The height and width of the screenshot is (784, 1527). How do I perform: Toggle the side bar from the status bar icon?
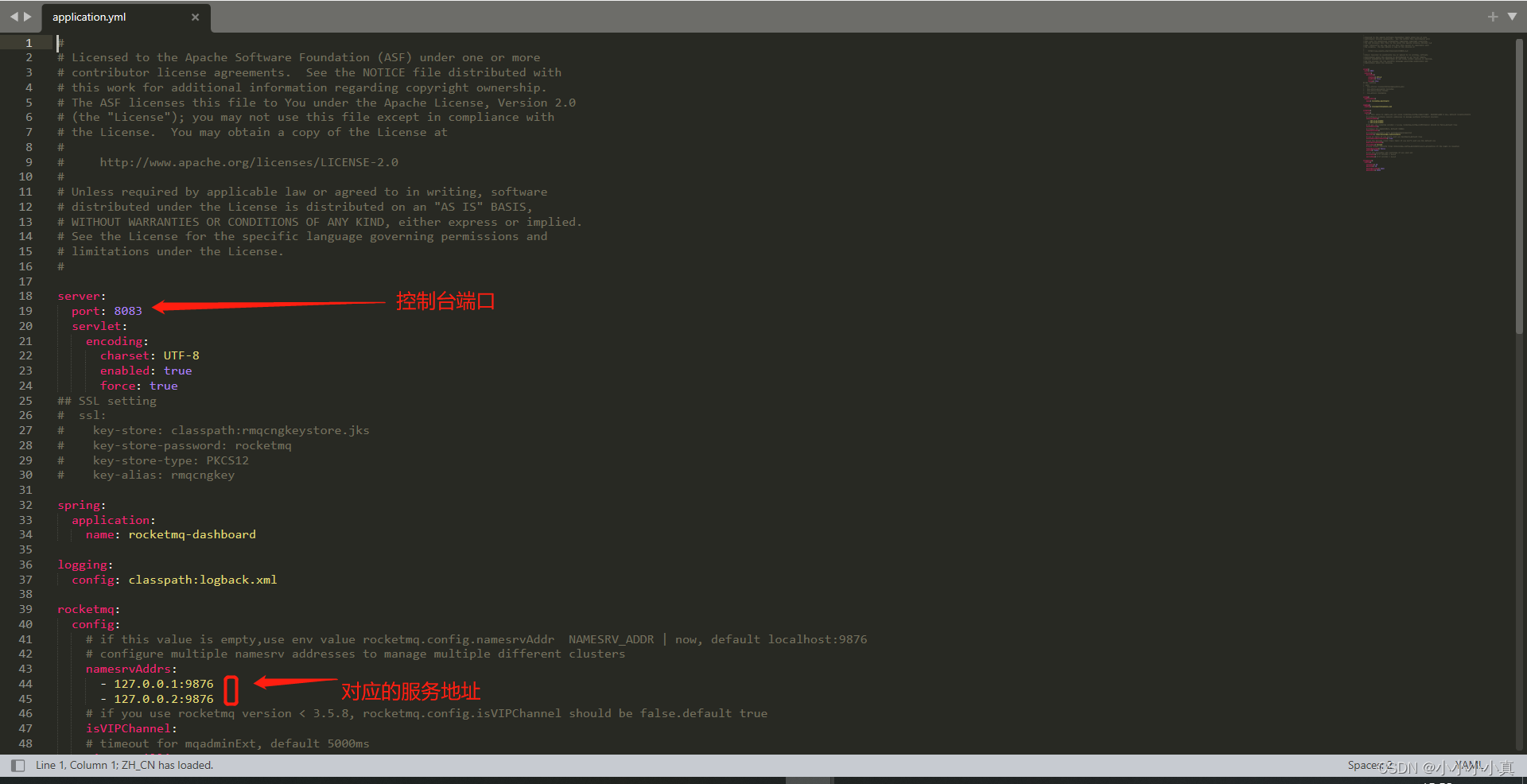[x=17, y=766]
